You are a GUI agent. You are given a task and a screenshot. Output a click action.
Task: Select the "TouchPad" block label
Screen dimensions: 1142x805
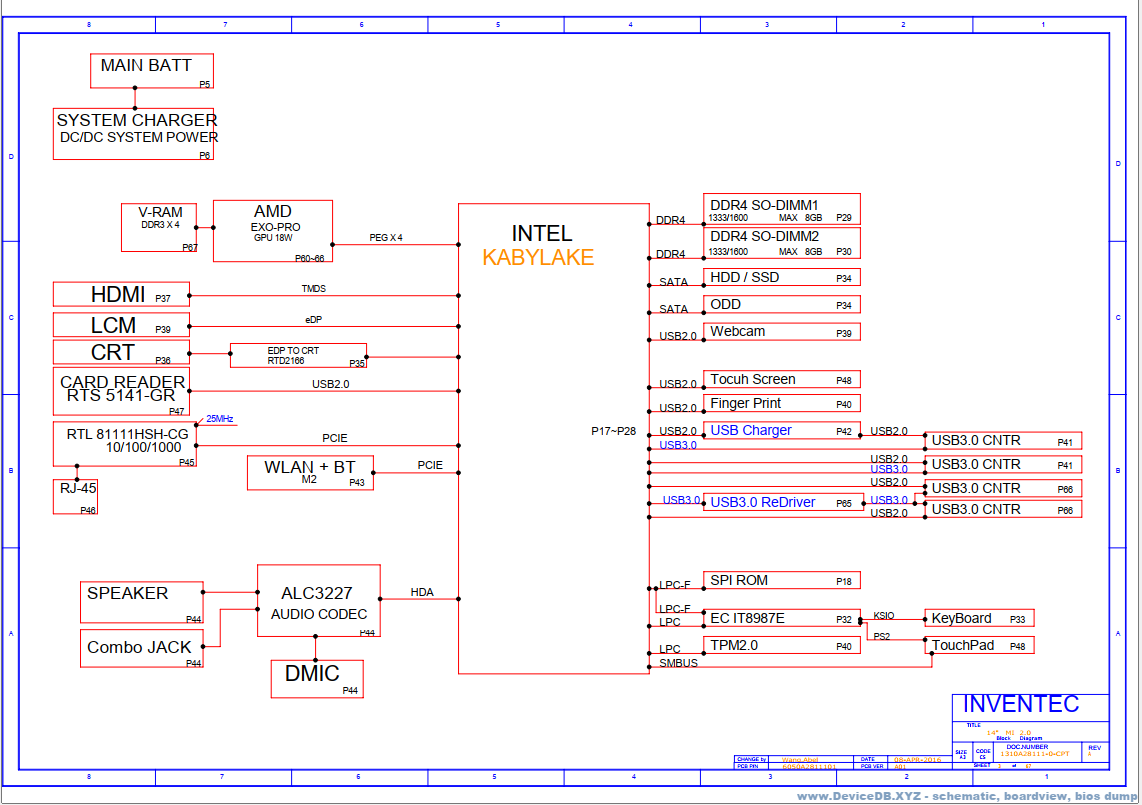(x=963, y=645)
